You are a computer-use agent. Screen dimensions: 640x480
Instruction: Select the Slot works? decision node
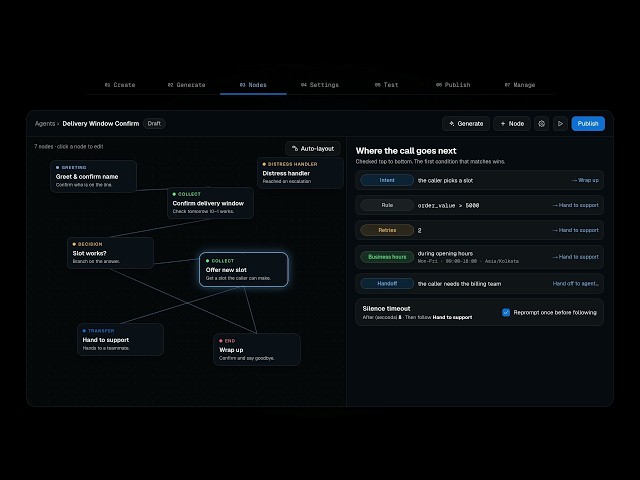[x=110, y=253]
